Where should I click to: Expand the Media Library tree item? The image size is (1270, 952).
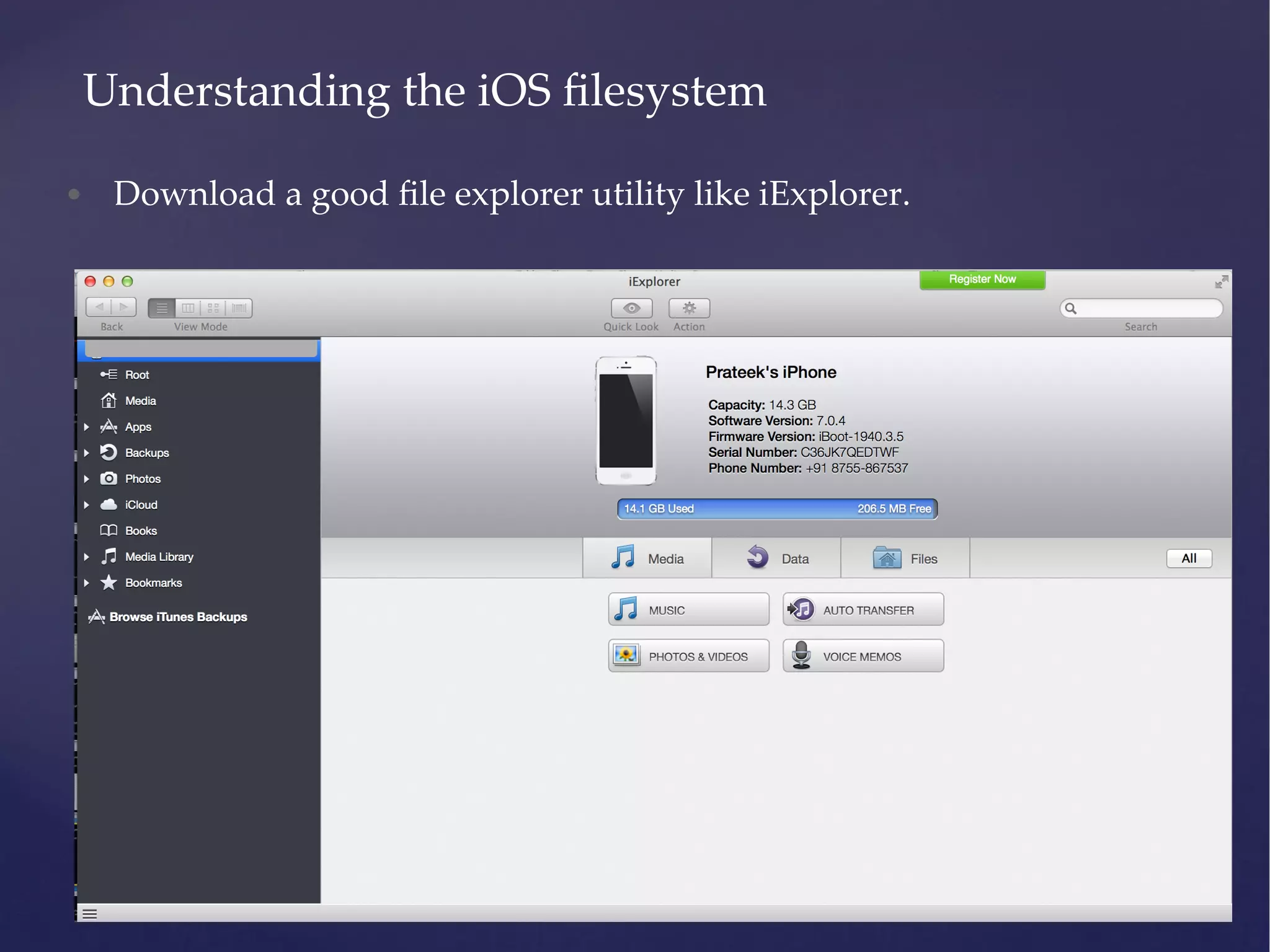pyautogui.click(x=87, y=557)
